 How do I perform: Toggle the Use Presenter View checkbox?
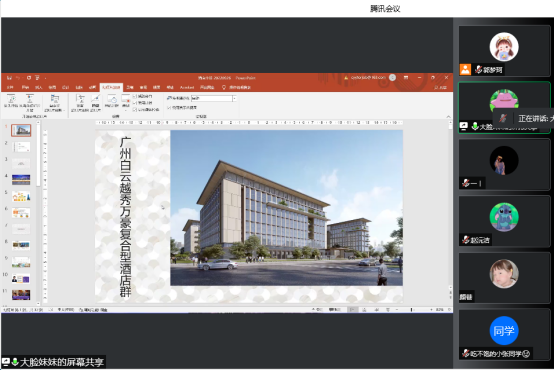(x=169, y=107)
